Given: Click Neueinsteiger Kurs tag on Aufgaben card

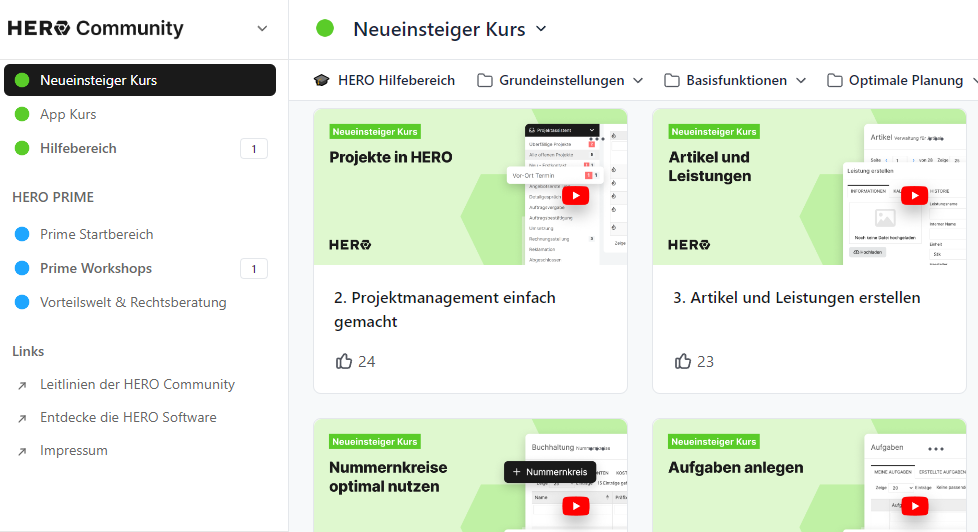Looking at the screenshot, I should (x=714, y=442).
